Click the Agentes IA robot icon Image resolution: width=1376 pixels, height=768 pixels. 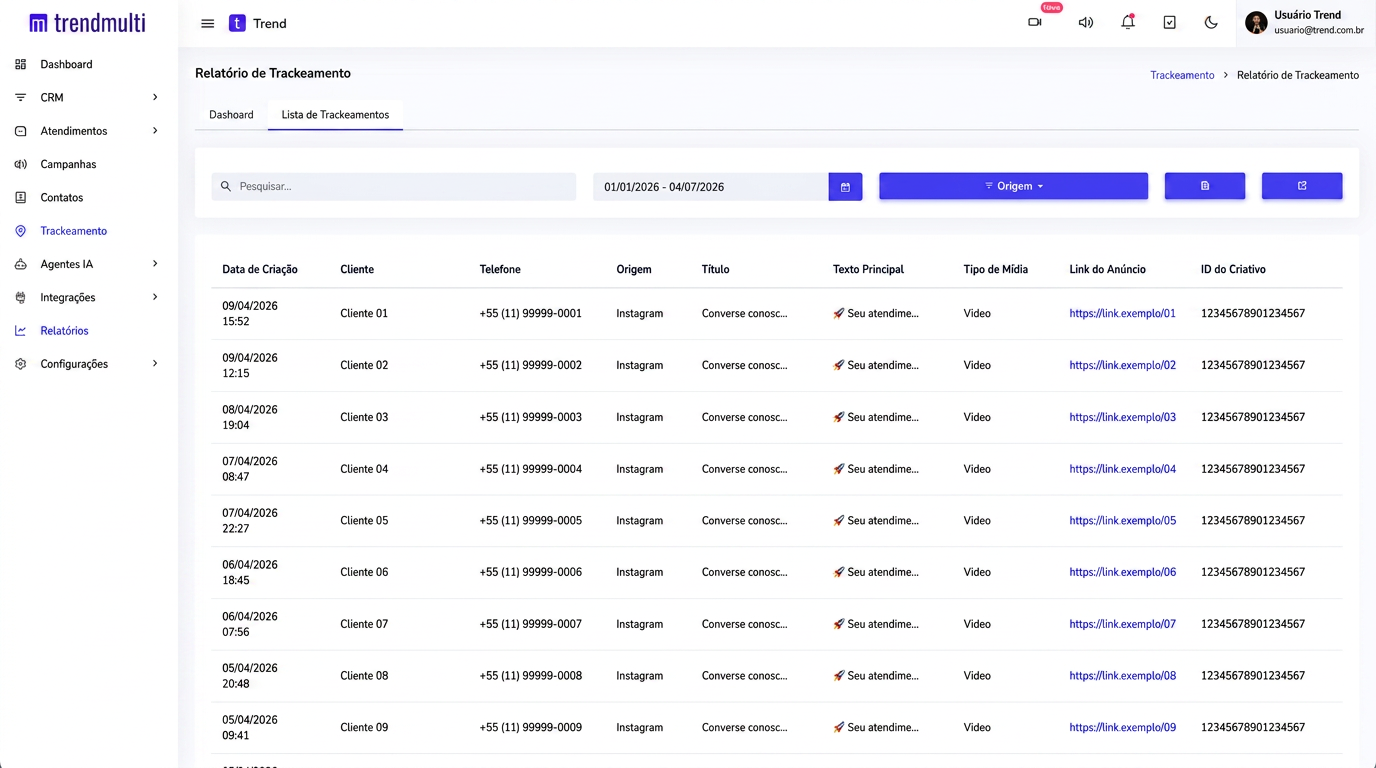[x=21, y=264]
